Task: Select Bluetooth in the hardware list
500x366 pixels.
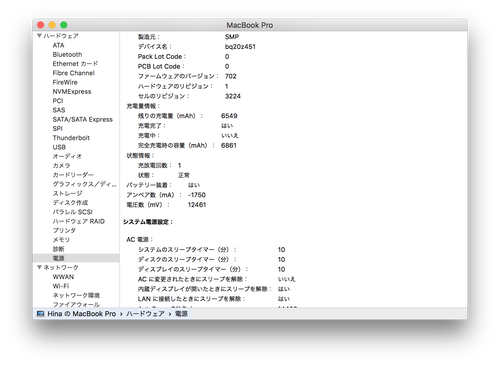Action: point(67,54)
